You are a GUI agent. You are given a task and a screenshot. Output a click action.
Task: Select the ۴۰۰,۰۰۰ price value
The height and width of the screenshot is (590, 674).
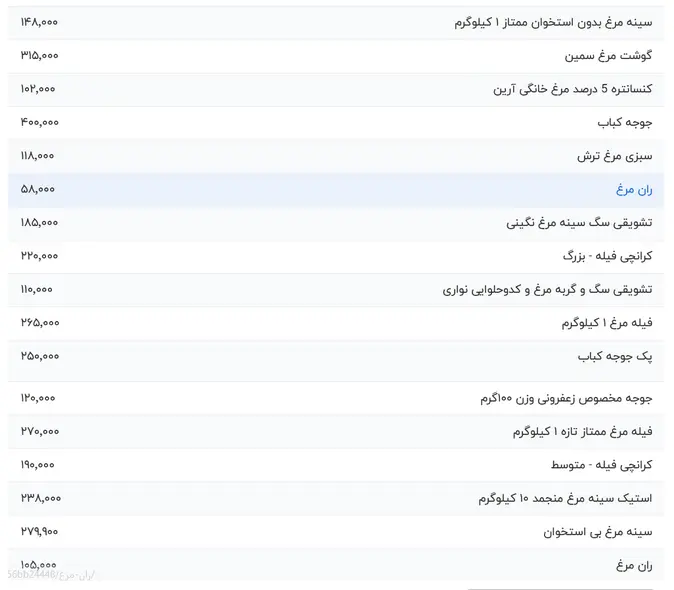point(40,122)
